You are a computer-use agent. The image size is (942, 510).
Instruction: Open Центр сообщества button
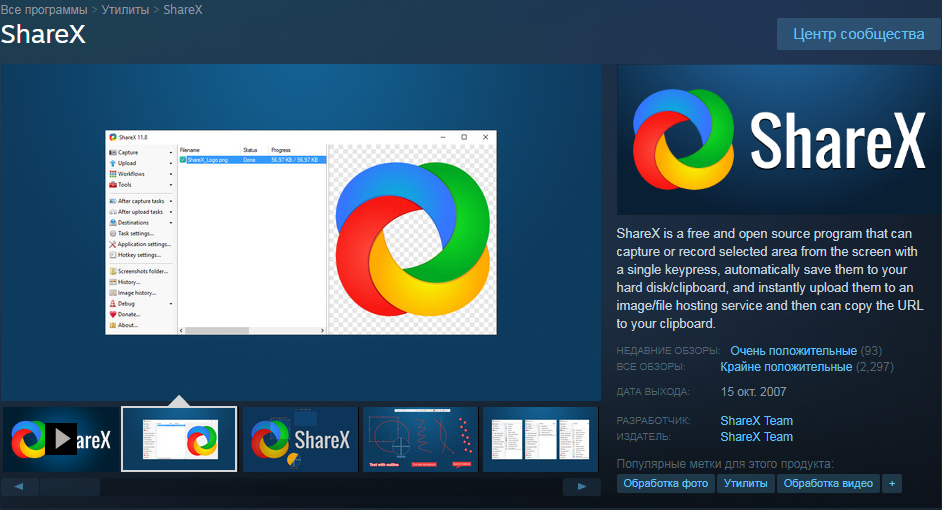pos(858,34)
